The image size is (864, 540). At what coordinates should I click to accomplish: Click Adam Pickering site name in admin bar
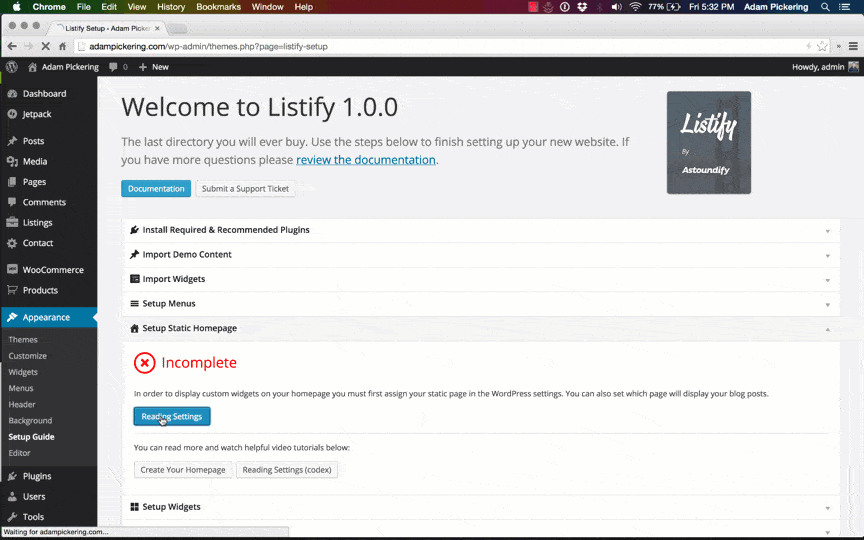coord(63,67)
